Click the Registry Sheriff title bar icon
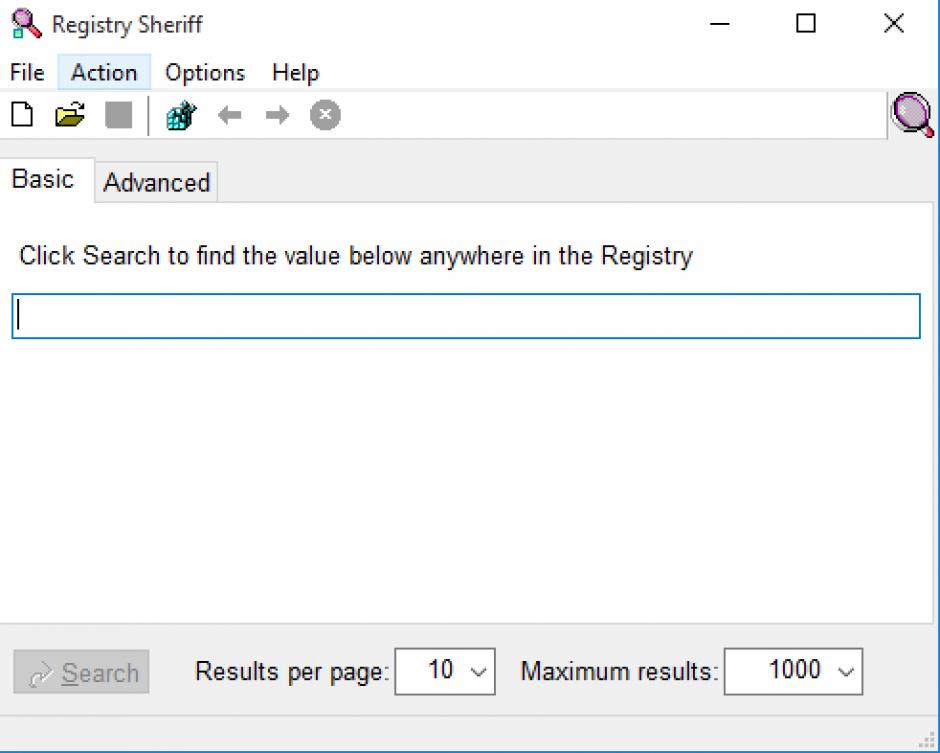The width and height of the screenshot is (940, 753). (26, 24)
